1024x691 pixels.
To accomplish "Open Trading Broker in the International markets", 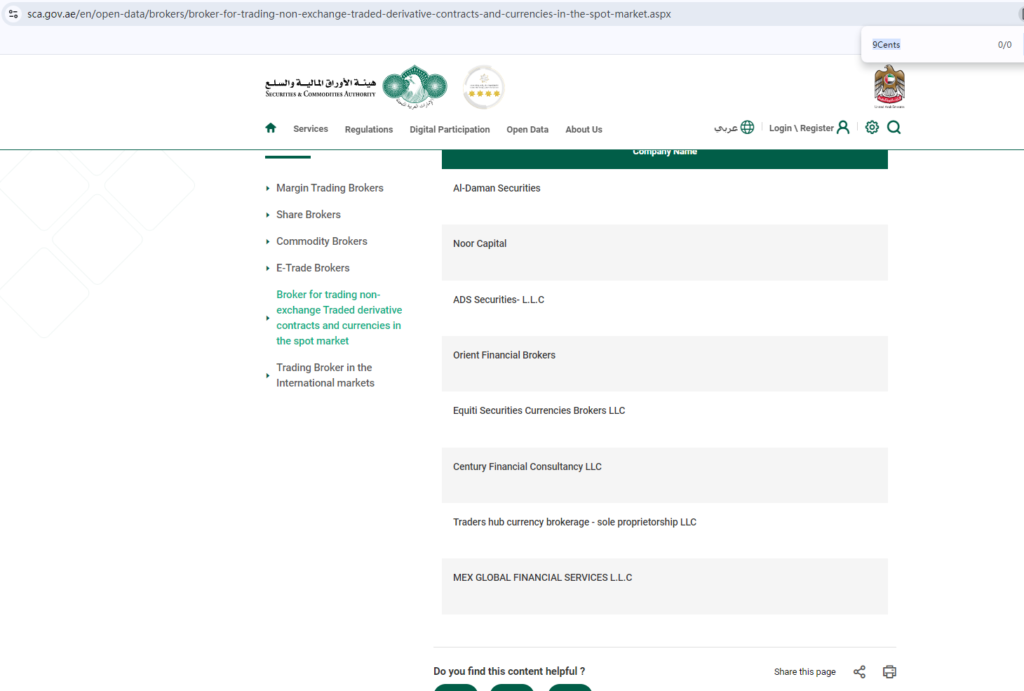I will point(325,375).
